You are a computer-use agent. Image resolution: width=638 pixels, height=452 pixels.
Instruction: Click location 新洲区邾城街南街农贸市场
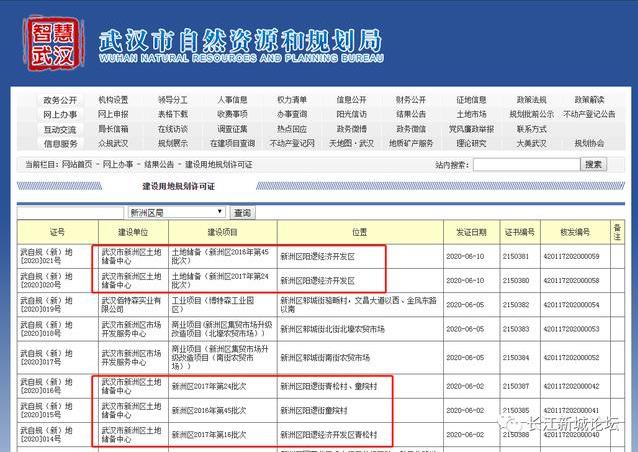(x=325, y=358)
